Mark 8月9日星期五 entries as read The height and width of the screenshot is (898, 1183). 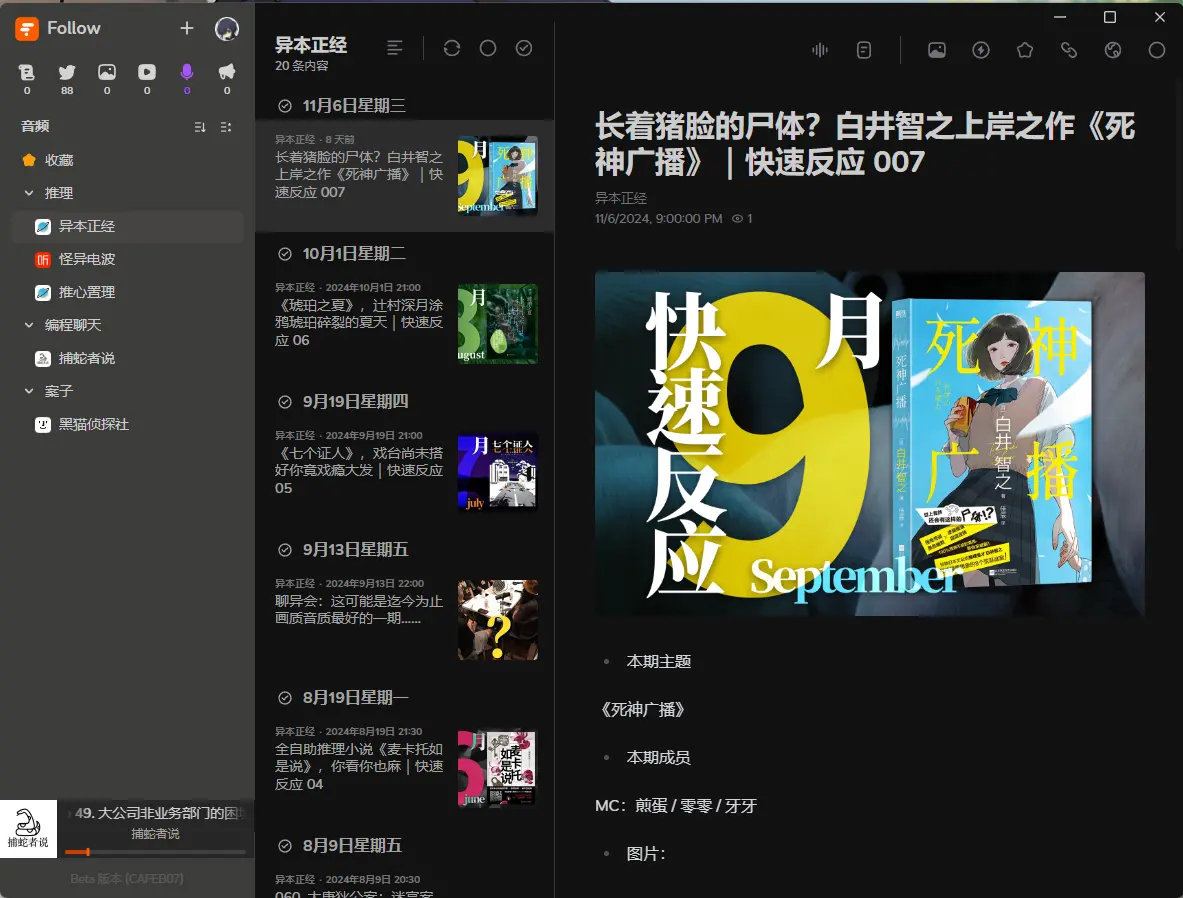pyautogui.click(x=285, y=845)
